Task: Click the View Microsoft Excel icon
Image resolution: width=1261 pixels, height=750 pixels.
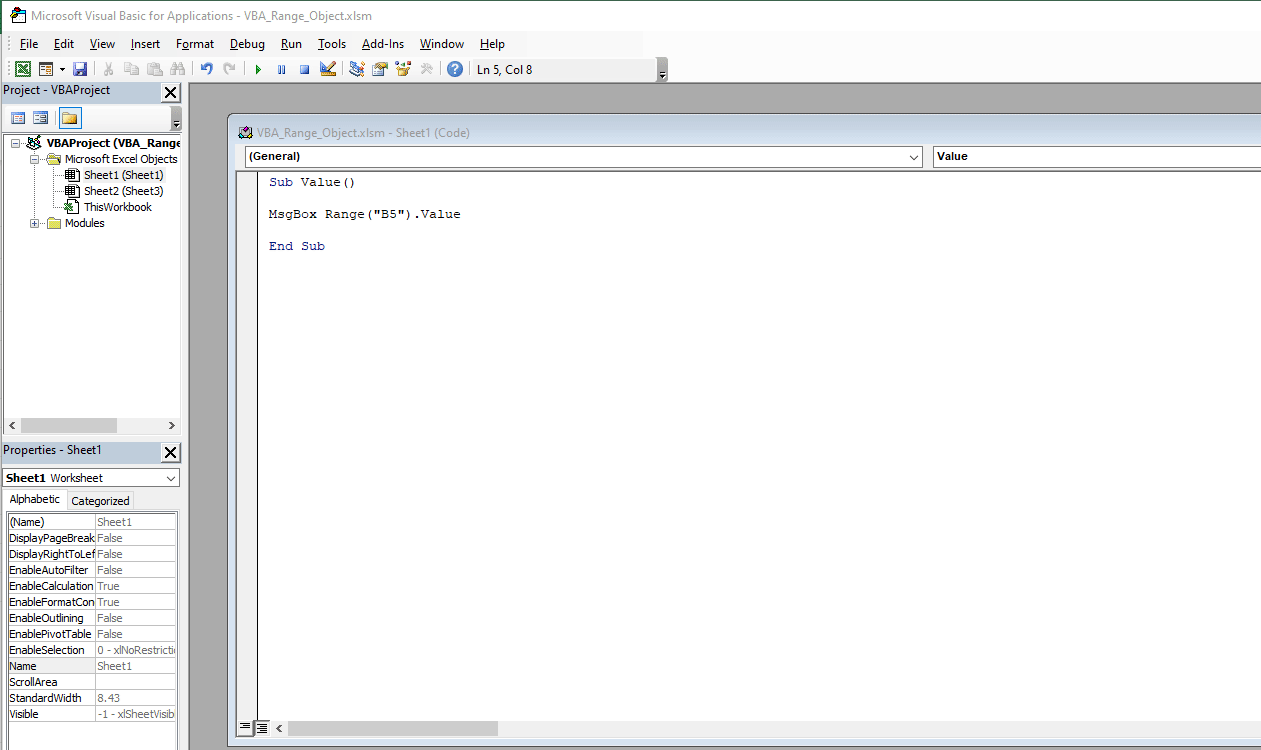Action: click(22, 68)
